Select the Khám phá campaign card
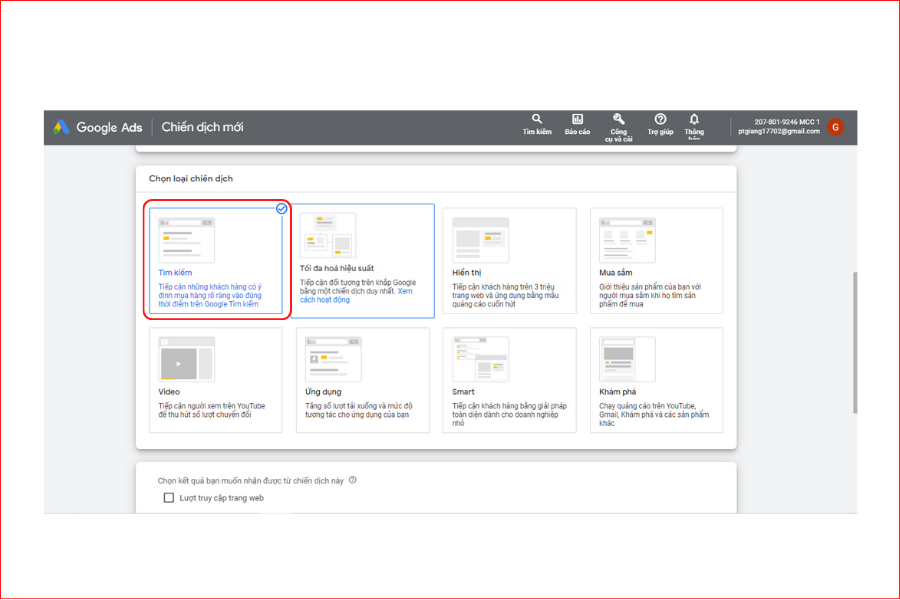 pyautogui.click(x=657, y=380)
